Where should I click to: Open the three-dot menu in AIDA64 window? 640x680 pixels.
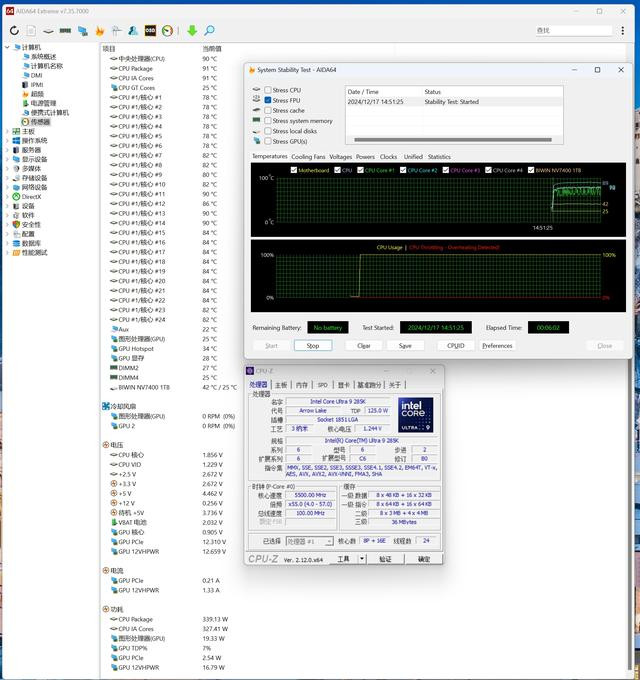tap(623, 30)
